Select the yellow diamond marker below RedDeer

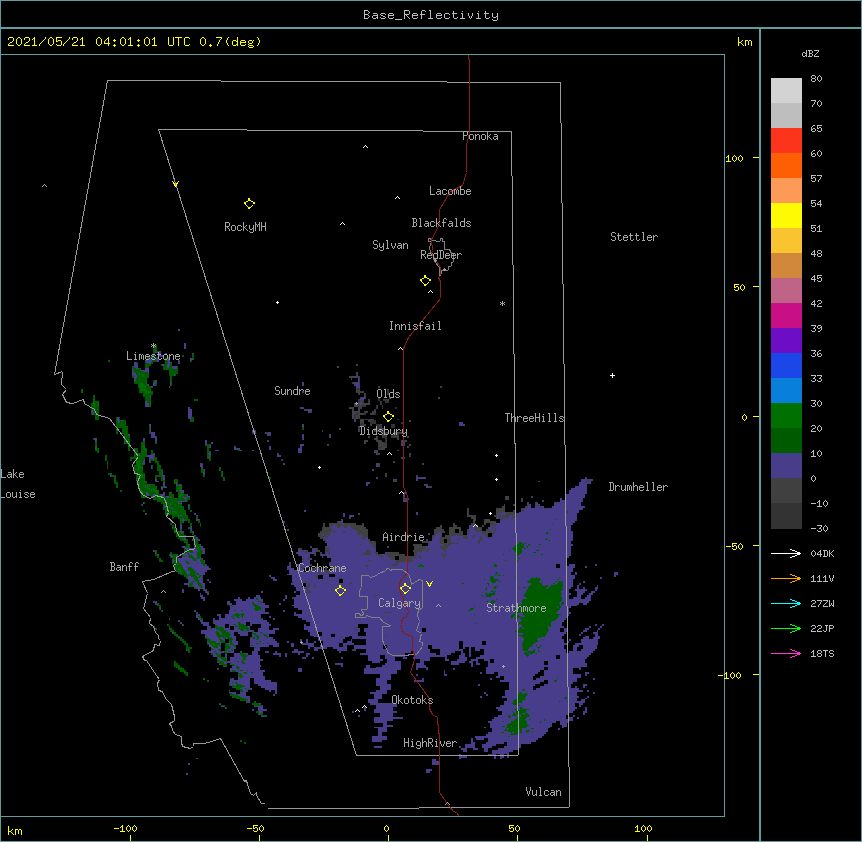tap(426, 281)
